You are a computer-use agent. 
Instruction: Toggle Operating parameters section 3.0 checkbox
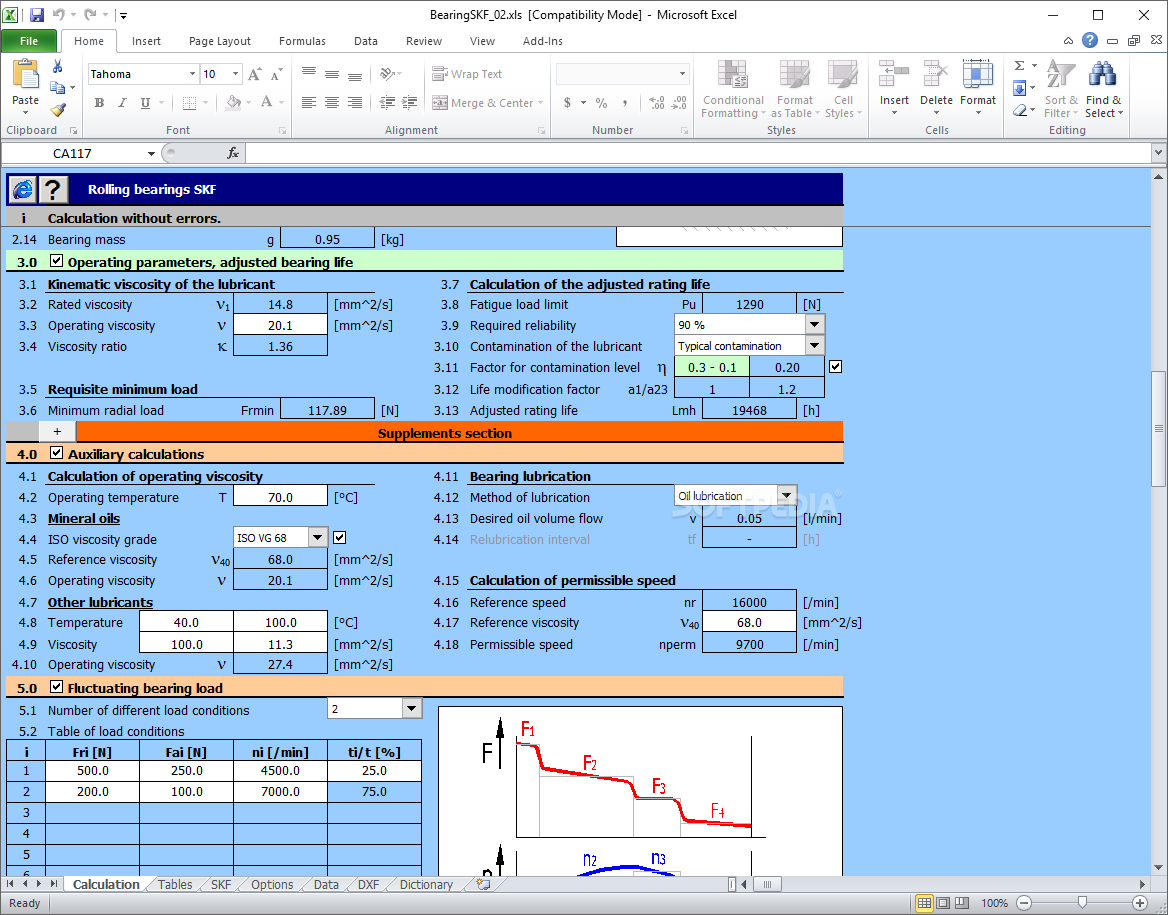coord(57,261)
